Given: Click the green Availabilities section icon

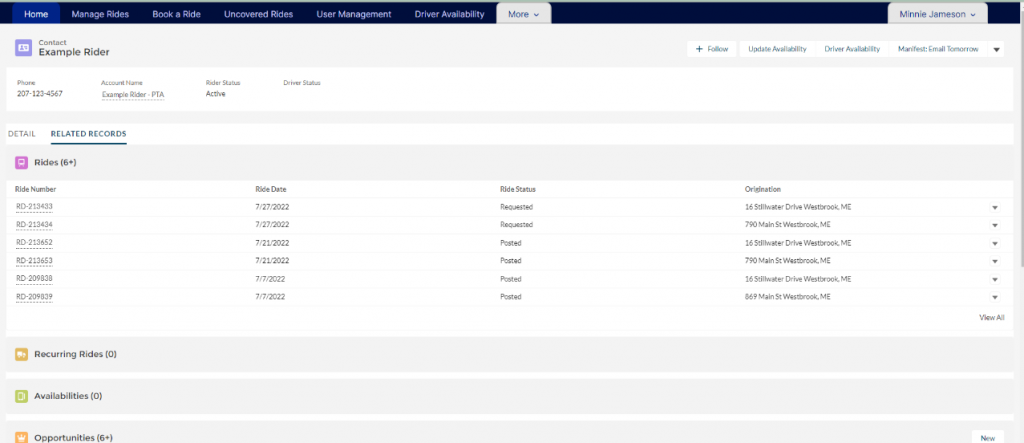Looking at the screenshot, I should click(21, 396).
